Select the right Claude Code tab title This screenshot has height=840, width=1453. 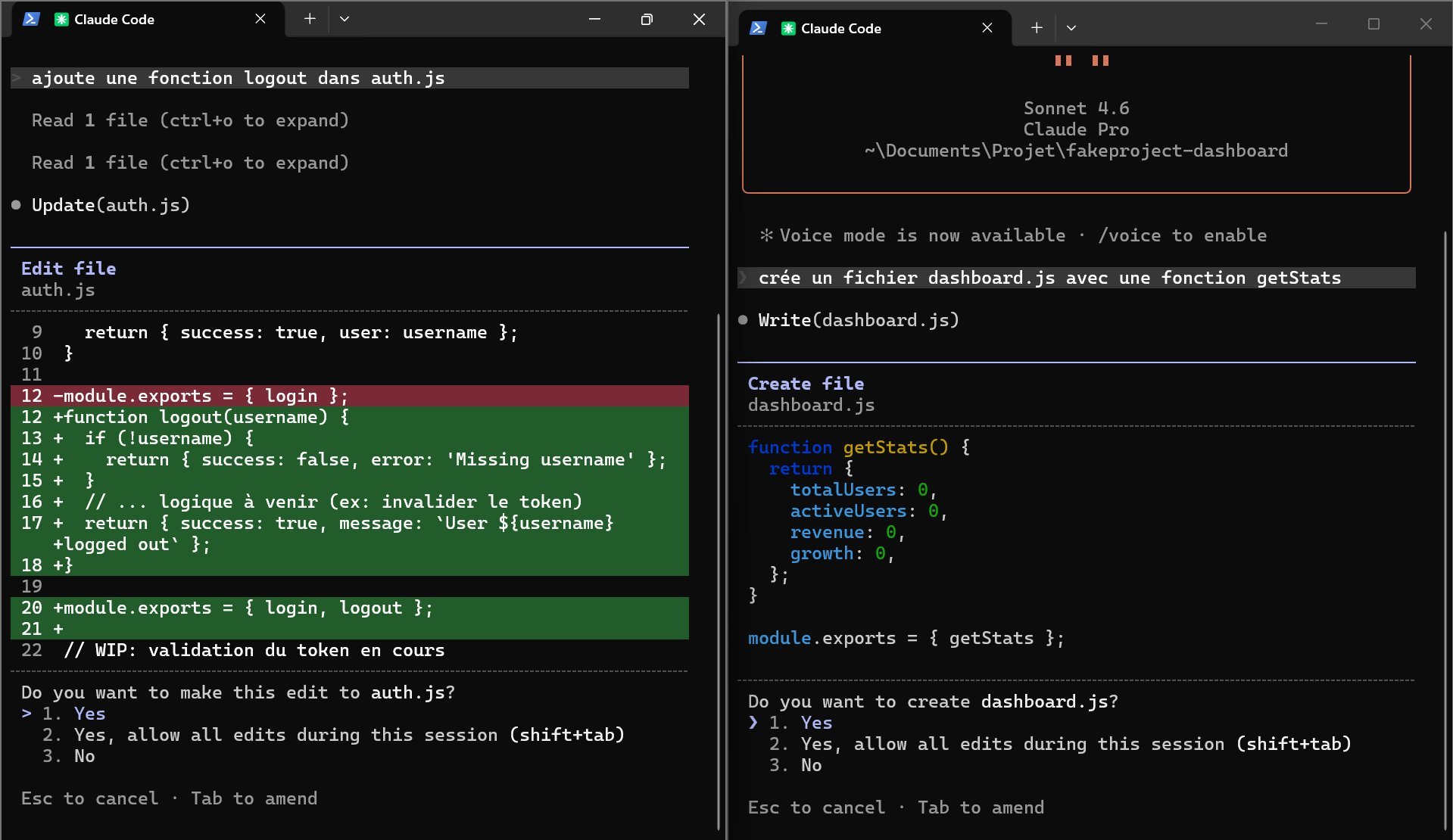[x=841, y=29]
